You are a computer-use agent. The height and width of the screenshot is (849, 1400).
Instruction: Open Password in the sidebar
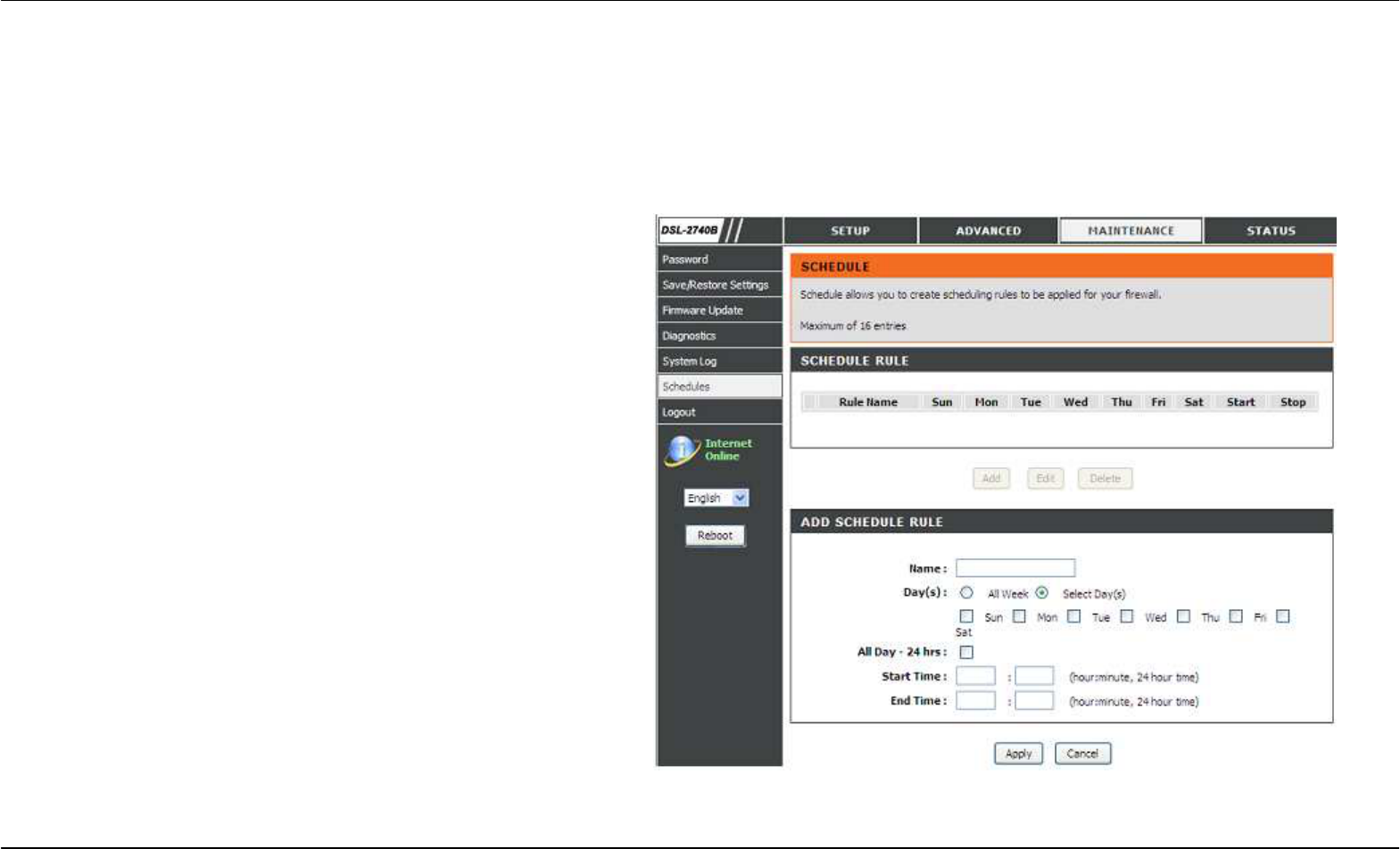tap(719, 260)
